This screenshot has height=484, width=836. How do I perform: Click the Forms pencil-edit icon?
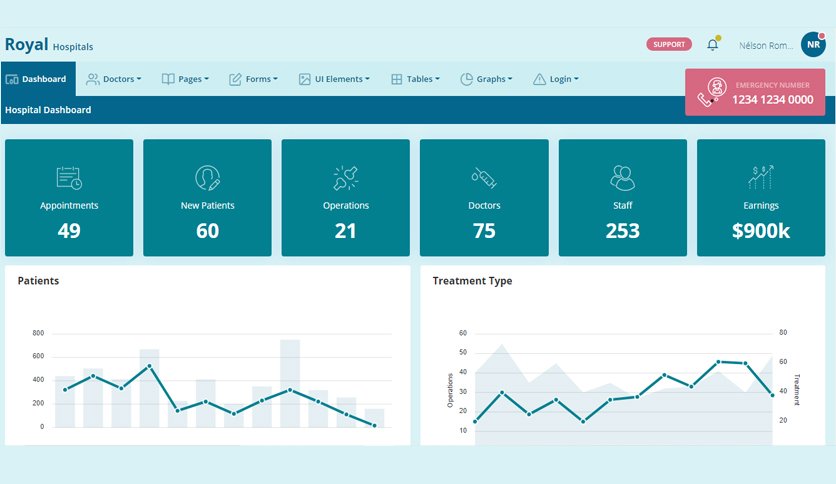235,79
